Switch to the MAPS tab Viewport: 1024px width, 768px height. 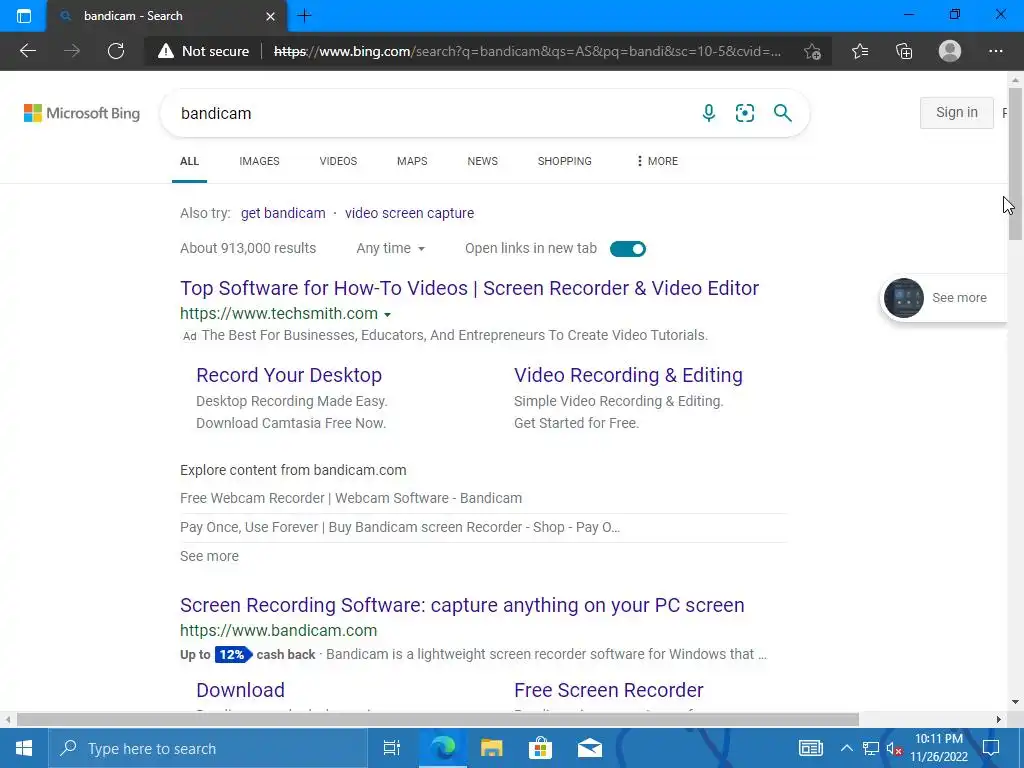(412, 161)
